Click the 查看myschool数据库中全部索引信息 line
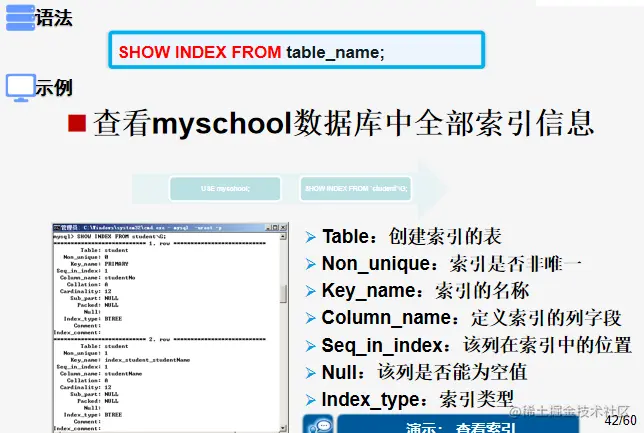This screenshot has width=644, height=433. coord(344,123)
